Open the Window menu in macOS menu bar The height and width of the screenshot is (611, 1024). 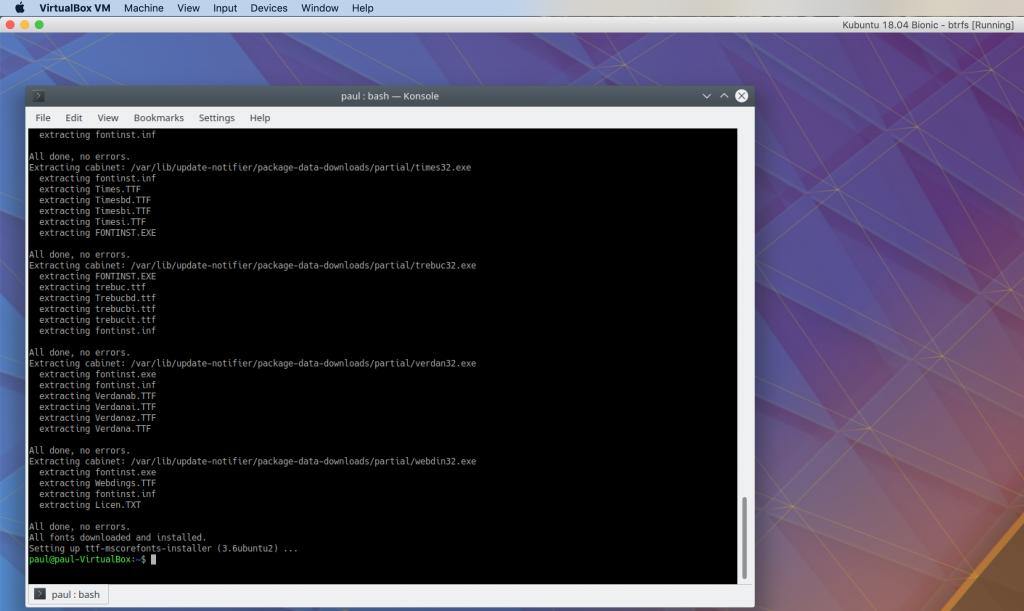[319, 8]
